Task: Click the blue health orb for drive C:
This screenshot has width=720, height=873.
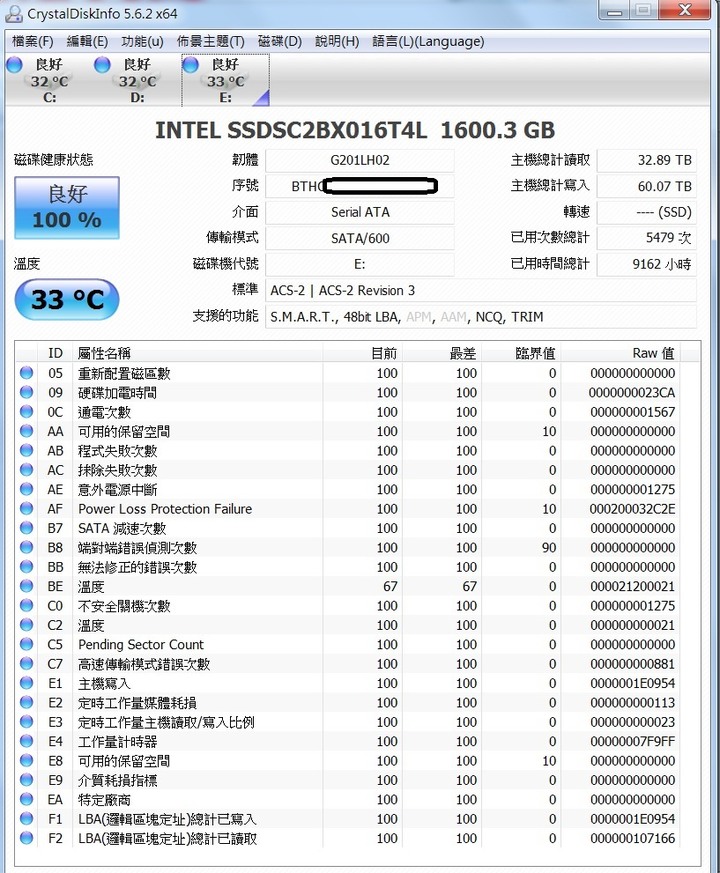Action: (x=14, y=65)
